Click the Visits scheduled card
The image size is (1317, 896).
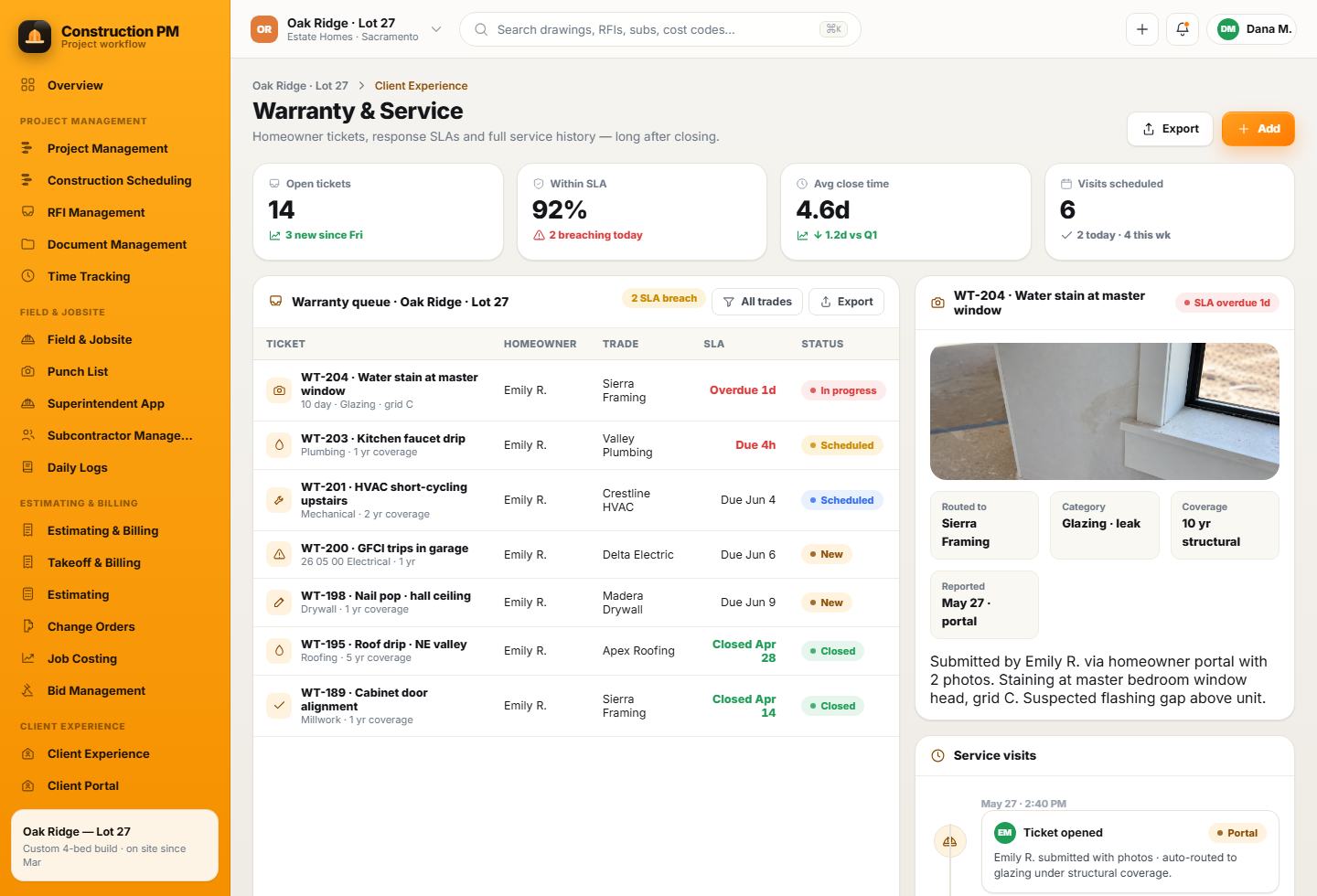[1170, 211]
